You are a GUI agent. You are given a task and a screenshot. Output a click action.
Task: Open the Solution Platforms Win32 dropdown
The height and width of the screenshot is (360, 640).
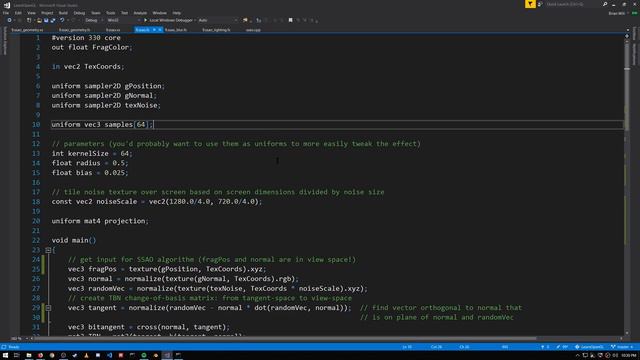[x=124, y=20]
